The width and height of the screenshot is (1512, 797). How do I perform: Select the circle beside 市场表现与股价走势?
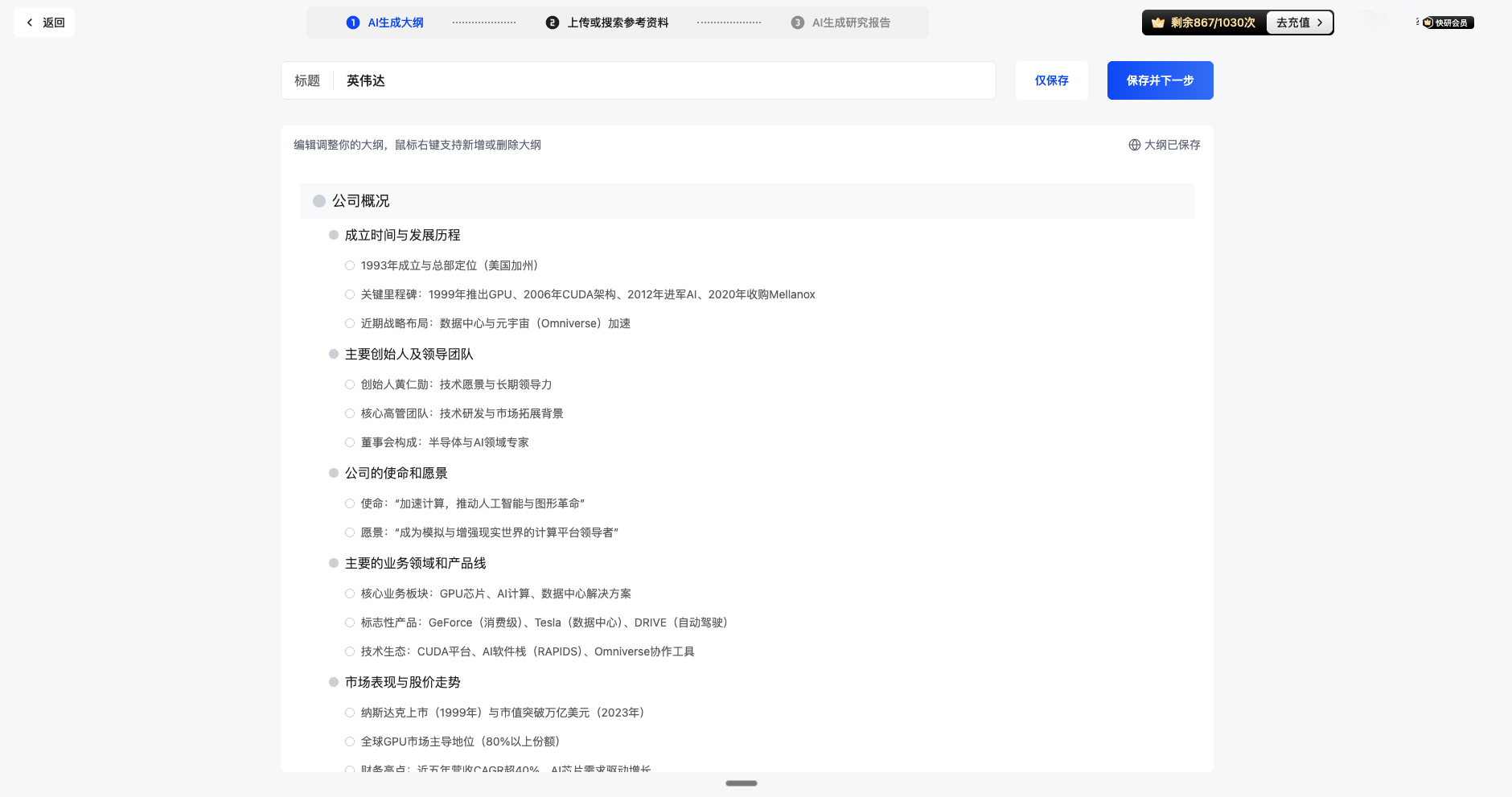[333, 682]
